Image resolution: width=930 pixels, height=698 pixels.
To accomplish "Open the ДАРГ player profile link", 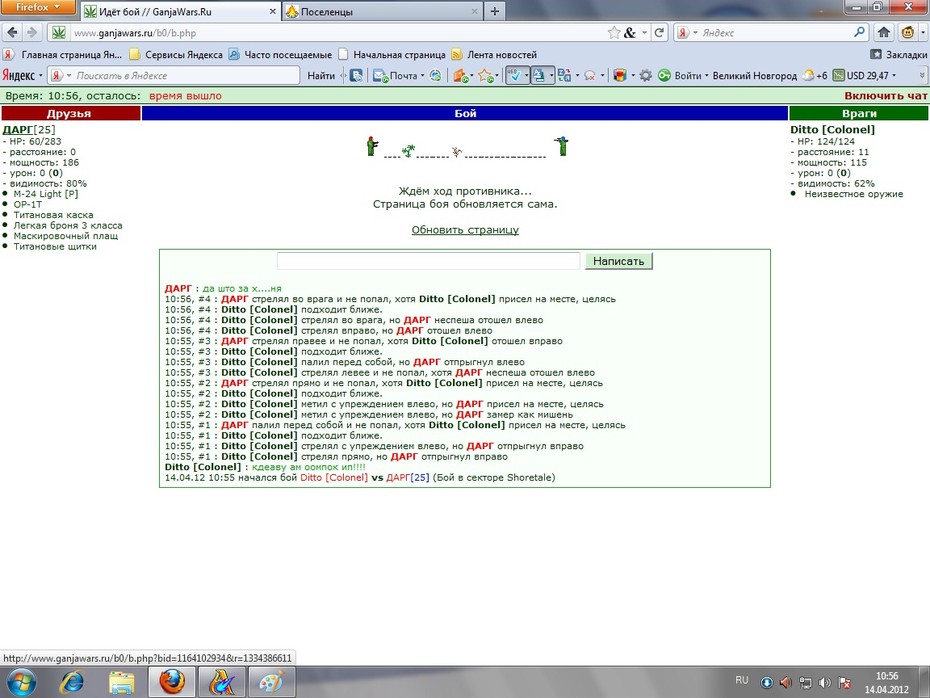I will (x=18, y=129).
